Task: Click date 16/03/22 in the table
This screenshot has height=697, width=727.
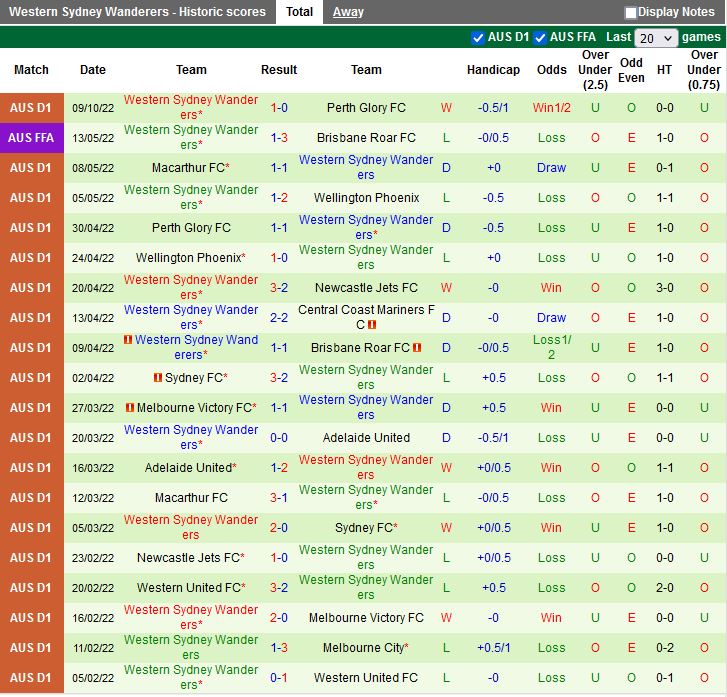Action: coord(93,467)
